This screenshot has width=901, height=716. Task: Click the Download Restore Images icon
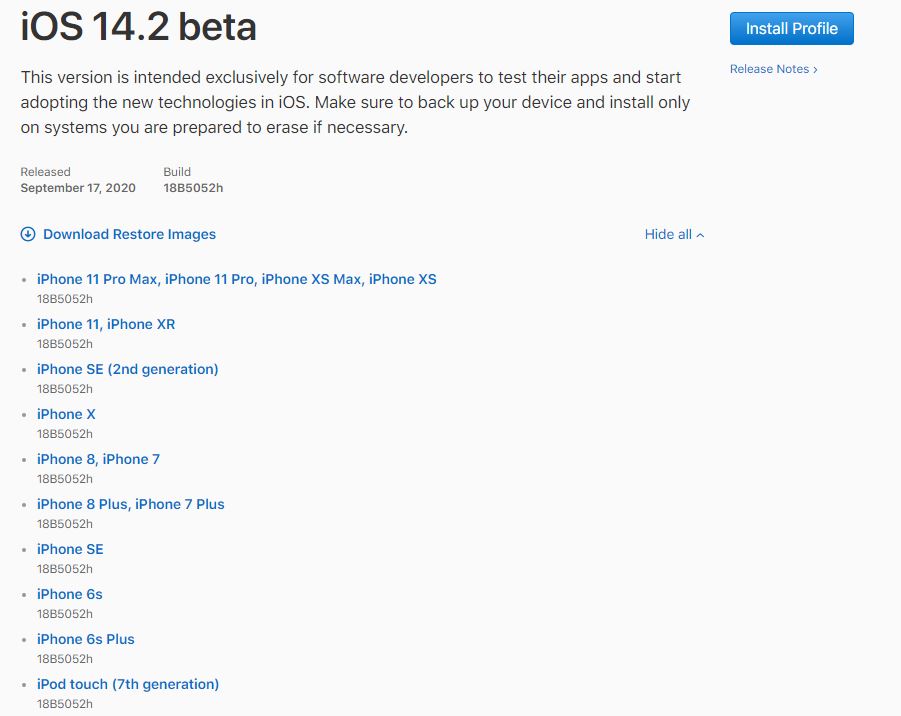point(28,235)
